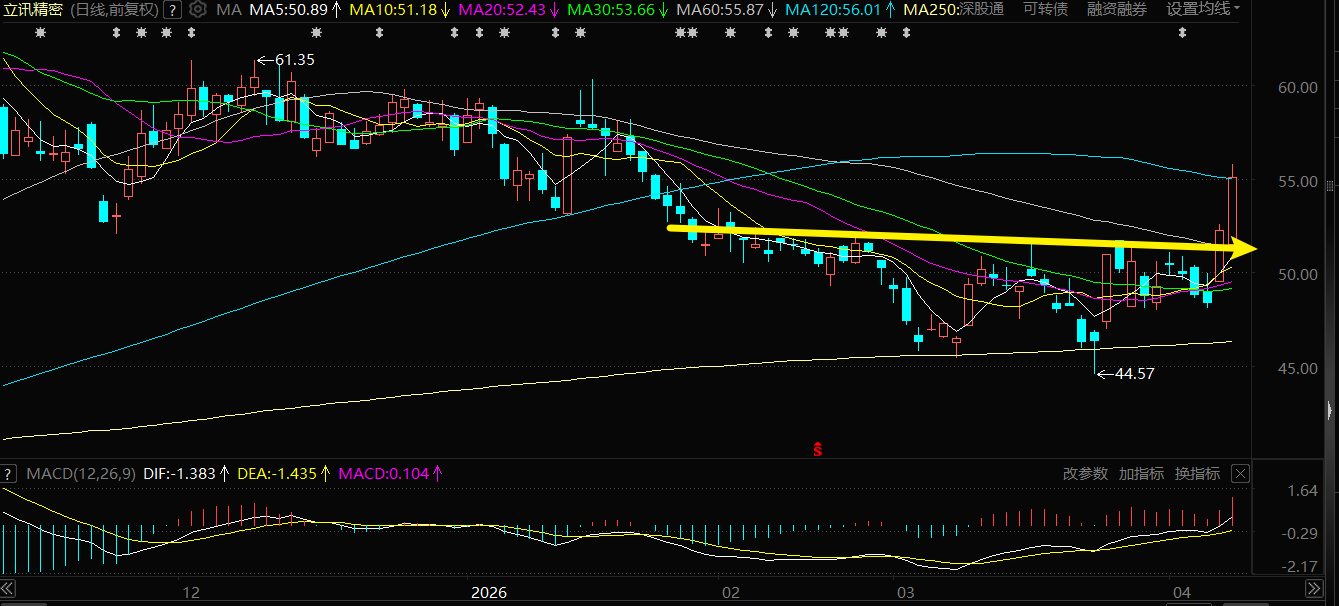Click the 45.00 price axis label
The image size is (1339, 606).
1298,368
